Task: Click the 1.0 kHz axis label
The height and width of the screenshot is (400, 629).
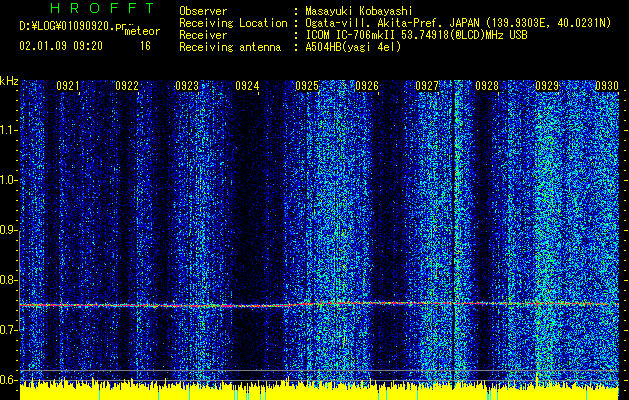Action: [x=8, y=181]
